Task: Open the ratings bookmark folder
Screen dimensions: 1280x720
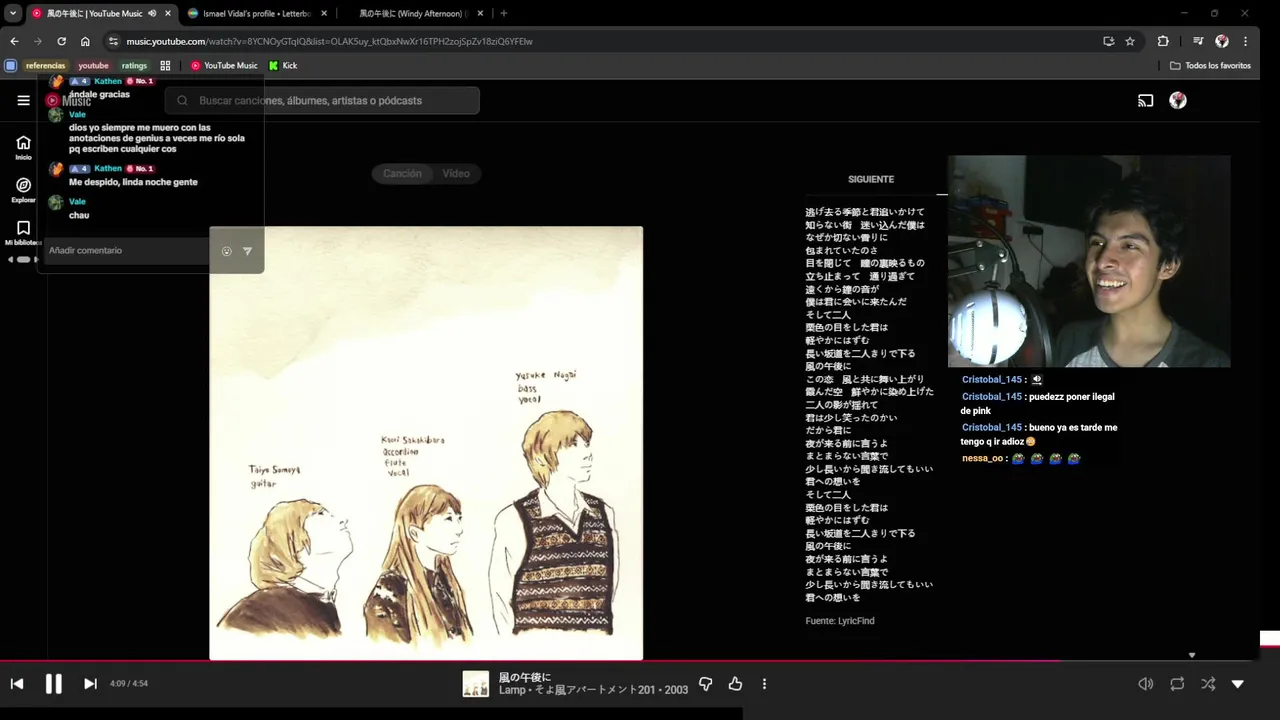Action: 134,66
